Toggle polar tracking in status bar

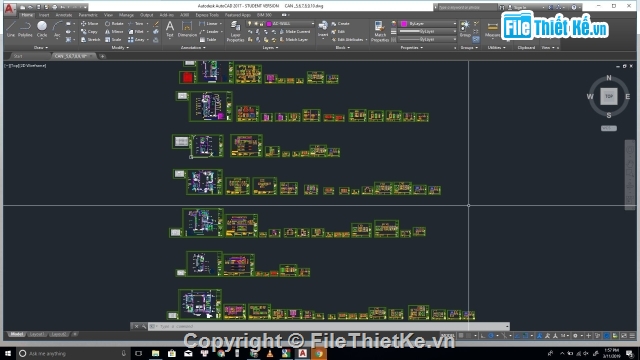pyautogui.click(x=491, y=336)
